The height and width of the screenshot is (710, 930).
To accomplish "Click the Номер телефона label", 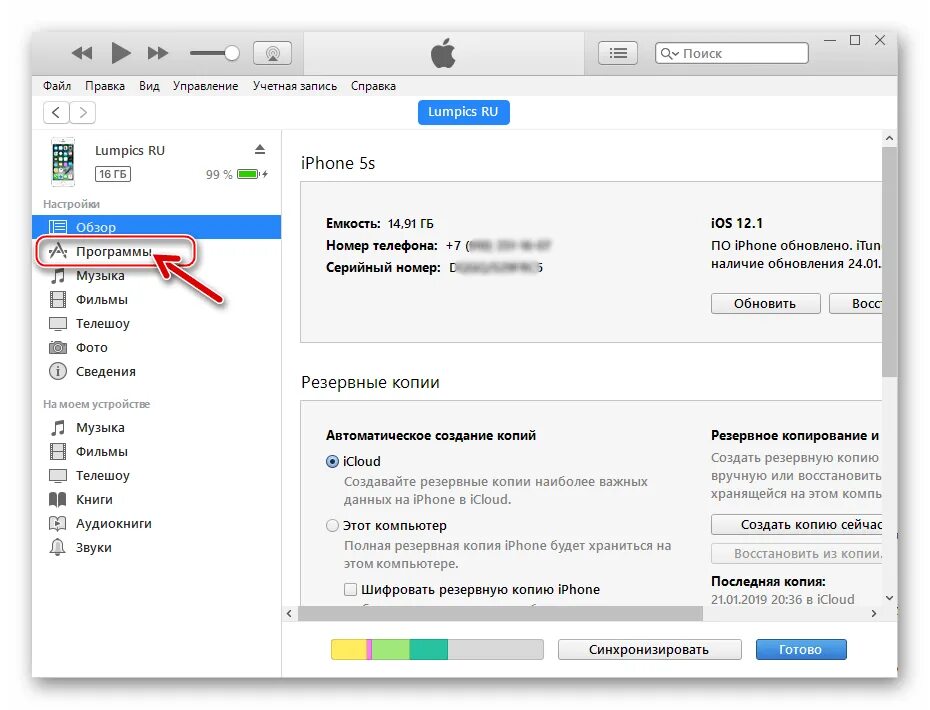I will (381, 246).
